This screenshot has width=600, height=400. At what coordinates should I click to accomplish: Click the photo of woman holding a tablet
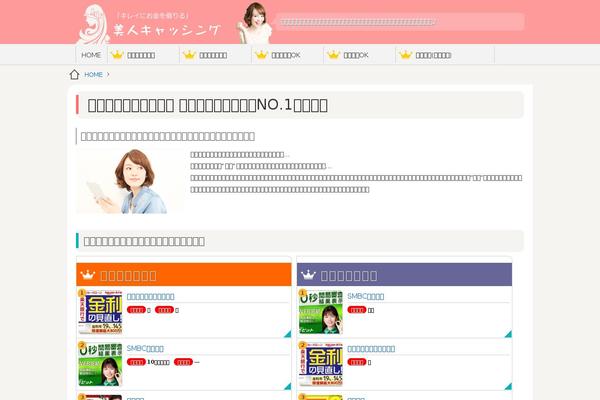(x=130, y=181)
